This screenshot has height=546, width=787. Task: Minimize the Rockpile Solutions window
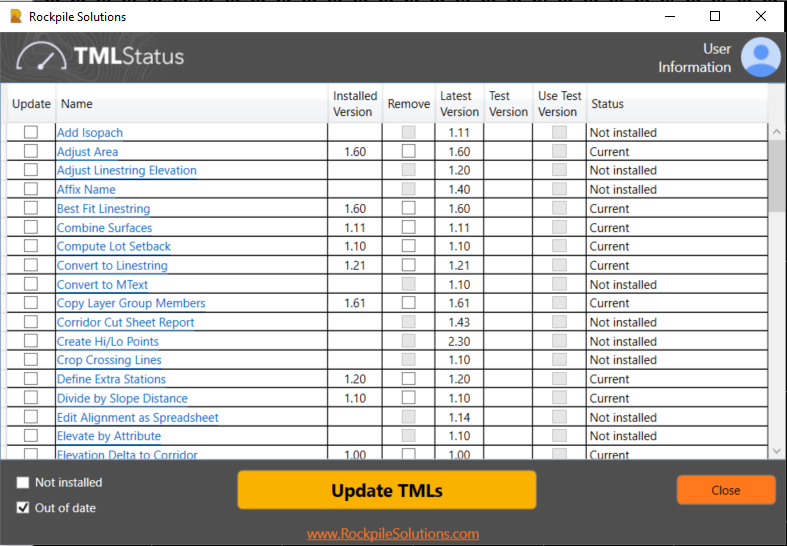coord(670,17)
